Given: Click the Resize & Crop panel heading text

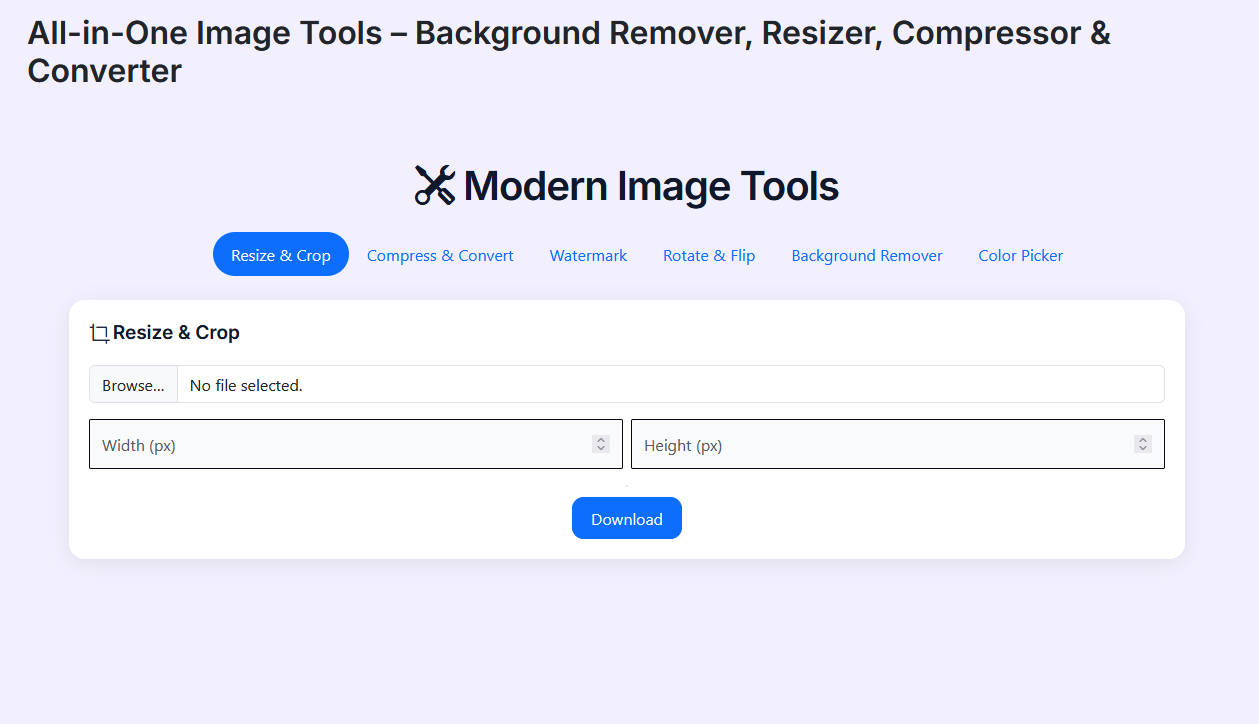Looking at the screenshot, I should (176, 333).
